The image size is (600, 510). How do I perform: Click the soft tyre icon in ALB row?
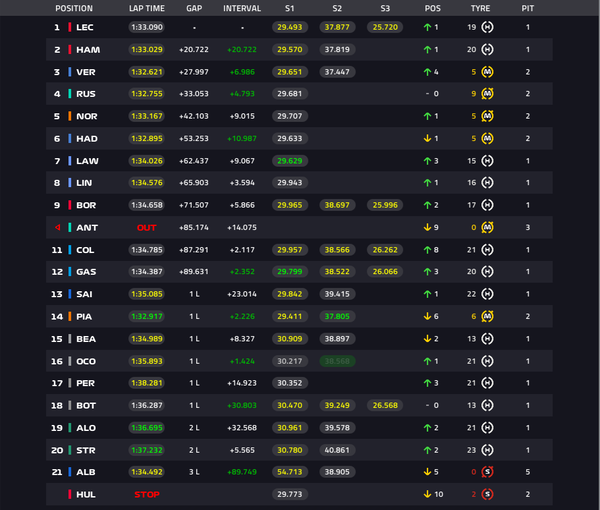pos(487,472)
